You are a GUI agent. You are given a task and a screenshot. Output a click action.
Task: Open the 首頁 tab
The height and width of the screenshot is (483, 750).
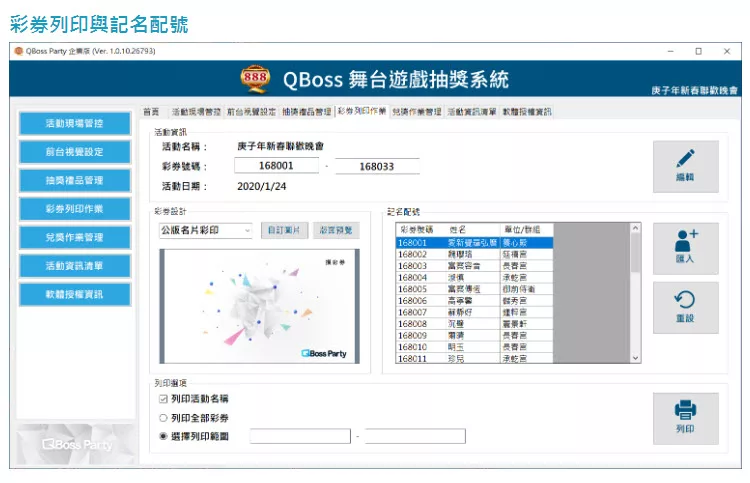tap(151, 112)
